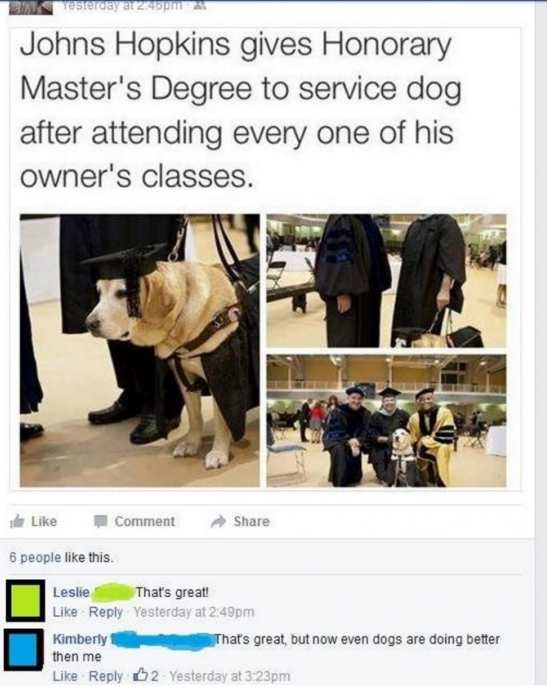Click 'Yesterday at 3:23pm' comment timestamp

[x=230, y=675]
